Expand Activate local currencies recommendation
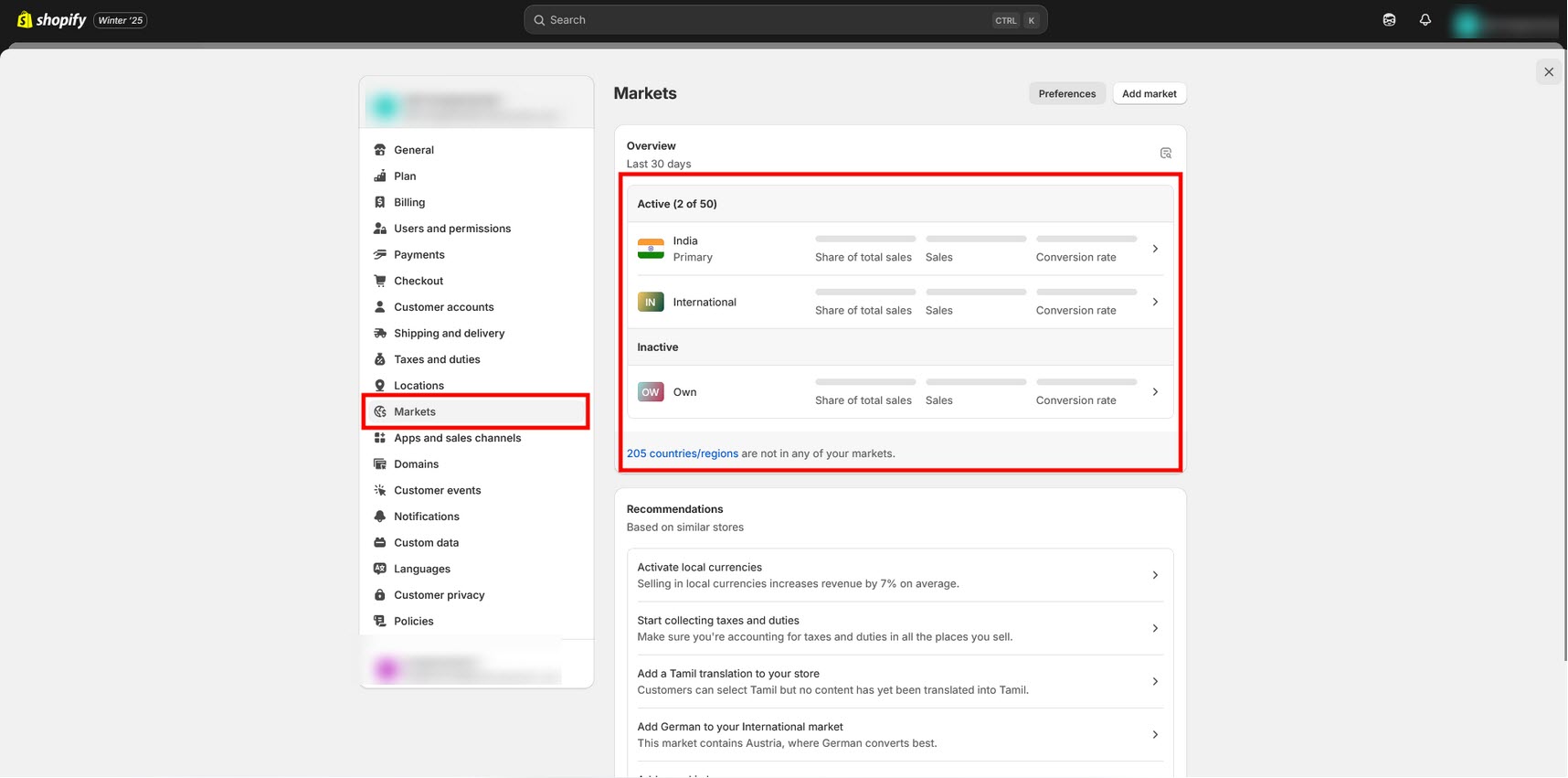This screenshot has height=778, width=1568. click(1155, 575)
